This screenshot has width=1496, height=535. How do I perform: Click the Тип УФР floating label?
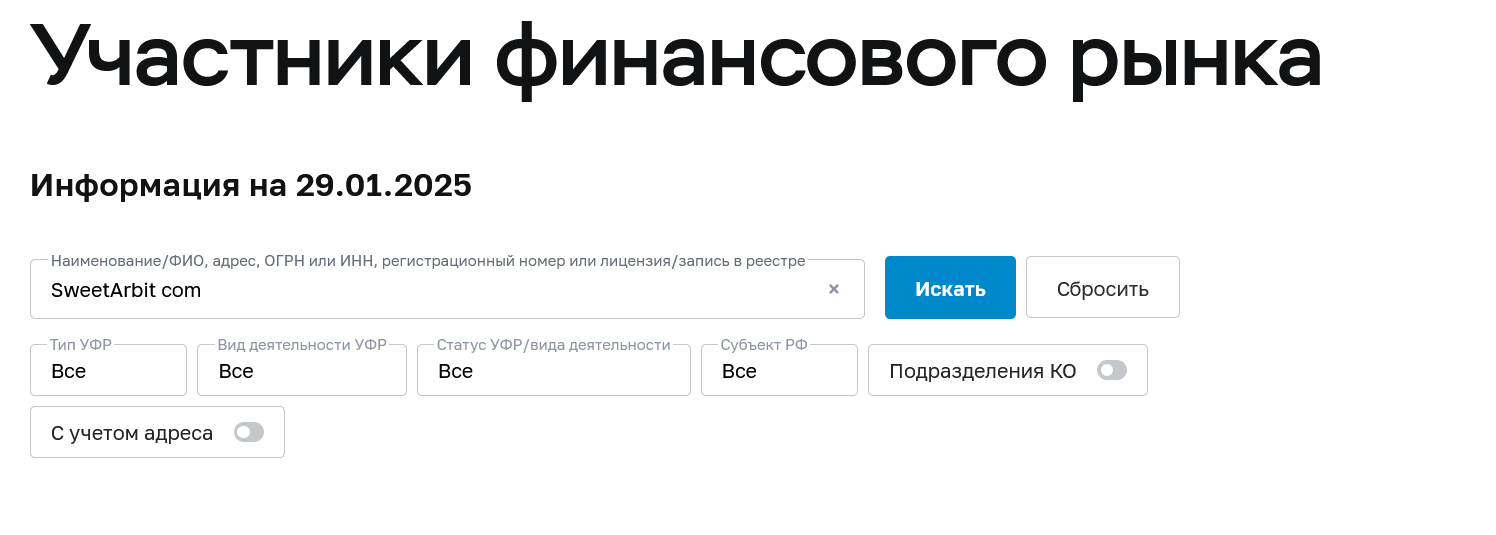[81, 345]
